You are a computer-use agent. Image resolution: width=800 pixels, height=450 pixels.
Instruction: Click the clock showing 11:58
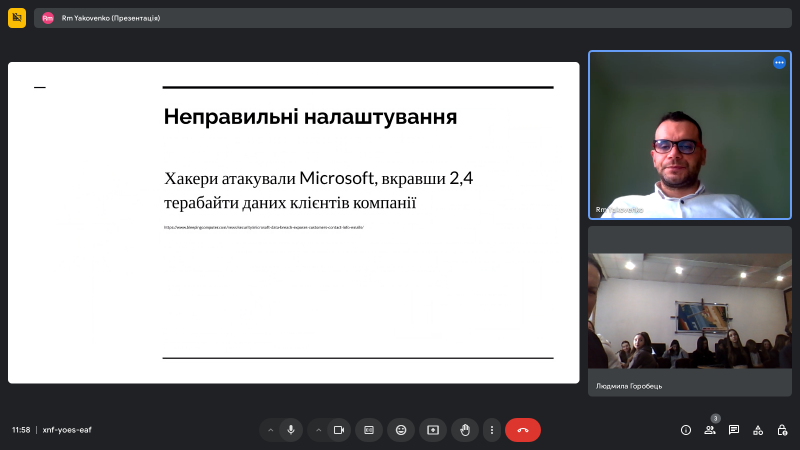click(21, 430)
